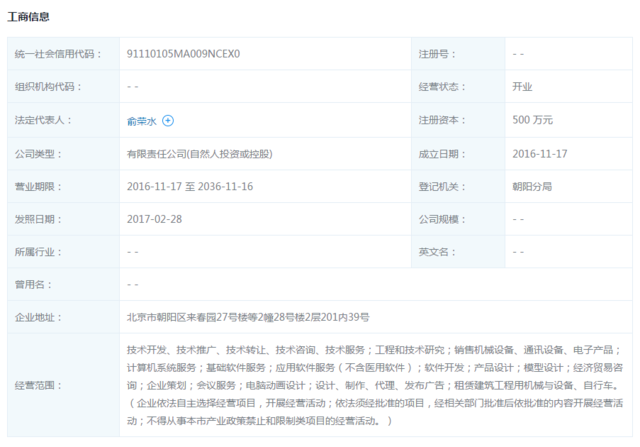This screenshot has width=640, height=447.
Task: Select business status value 开业
Action: 522,87
